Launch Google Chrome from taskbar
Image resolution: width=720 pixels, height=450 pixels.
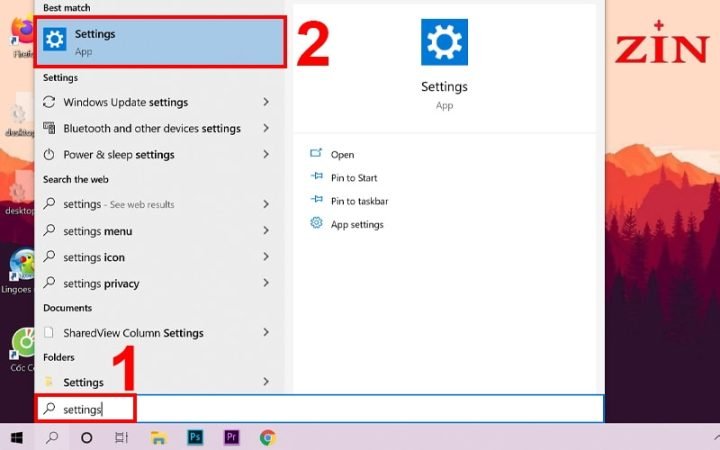[268, 438]
